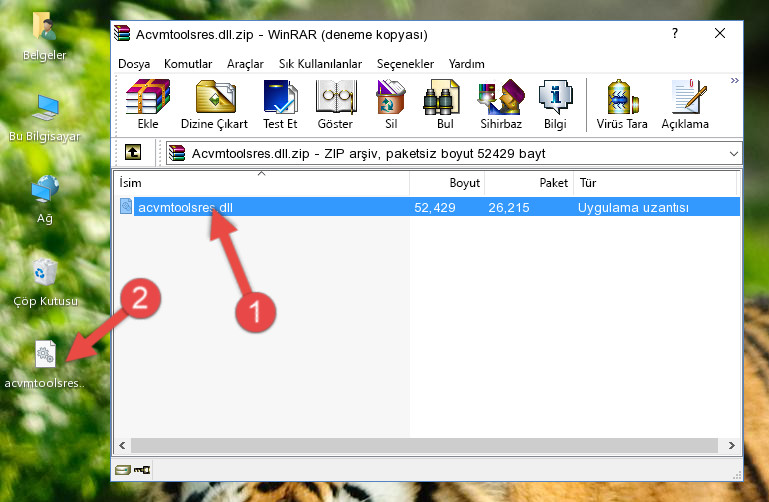769x502 pixels.
Task: Click the drive icon in the status bar
Action: pyautogui.click(x=123, y=470)
